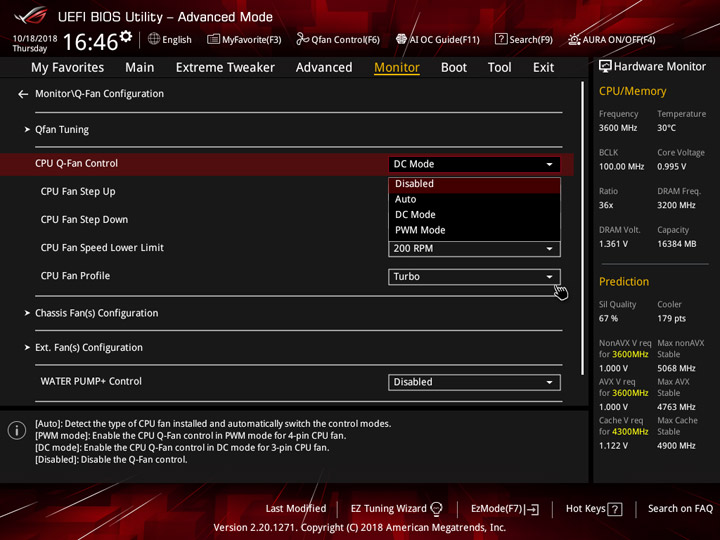720x540 pixels.
Task: Click the settings gear next to the clock
Action: (126, 36)
